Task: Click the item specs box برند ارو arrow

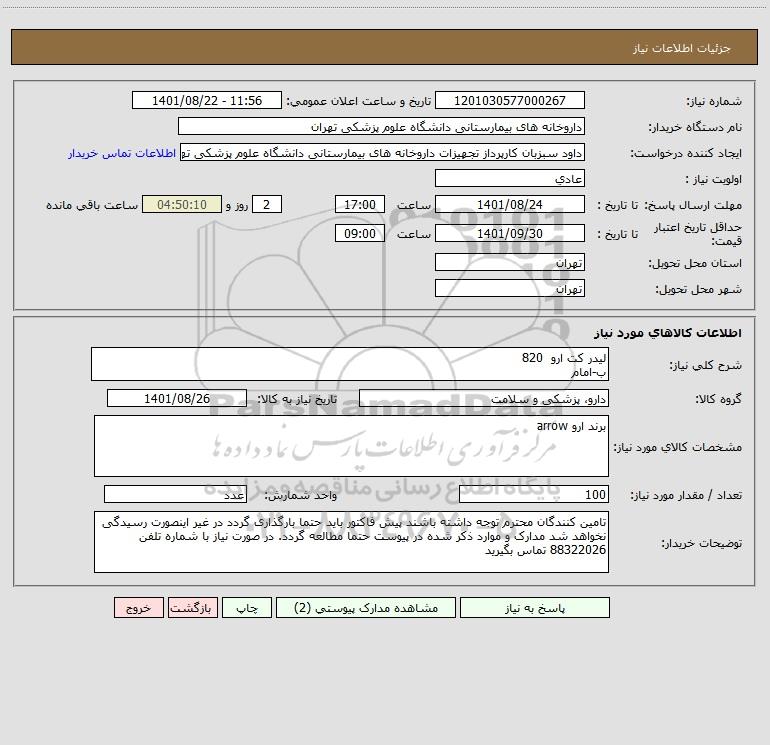Action: point(351,446)
